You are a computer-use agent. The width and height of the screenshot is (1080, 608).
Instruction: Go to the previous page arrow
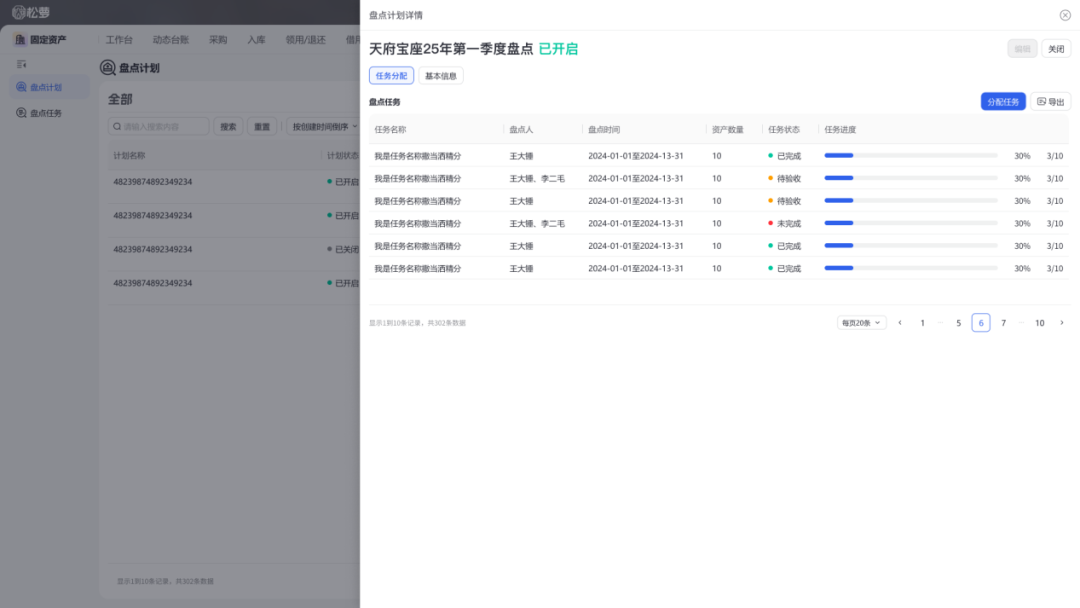(900, 323)
